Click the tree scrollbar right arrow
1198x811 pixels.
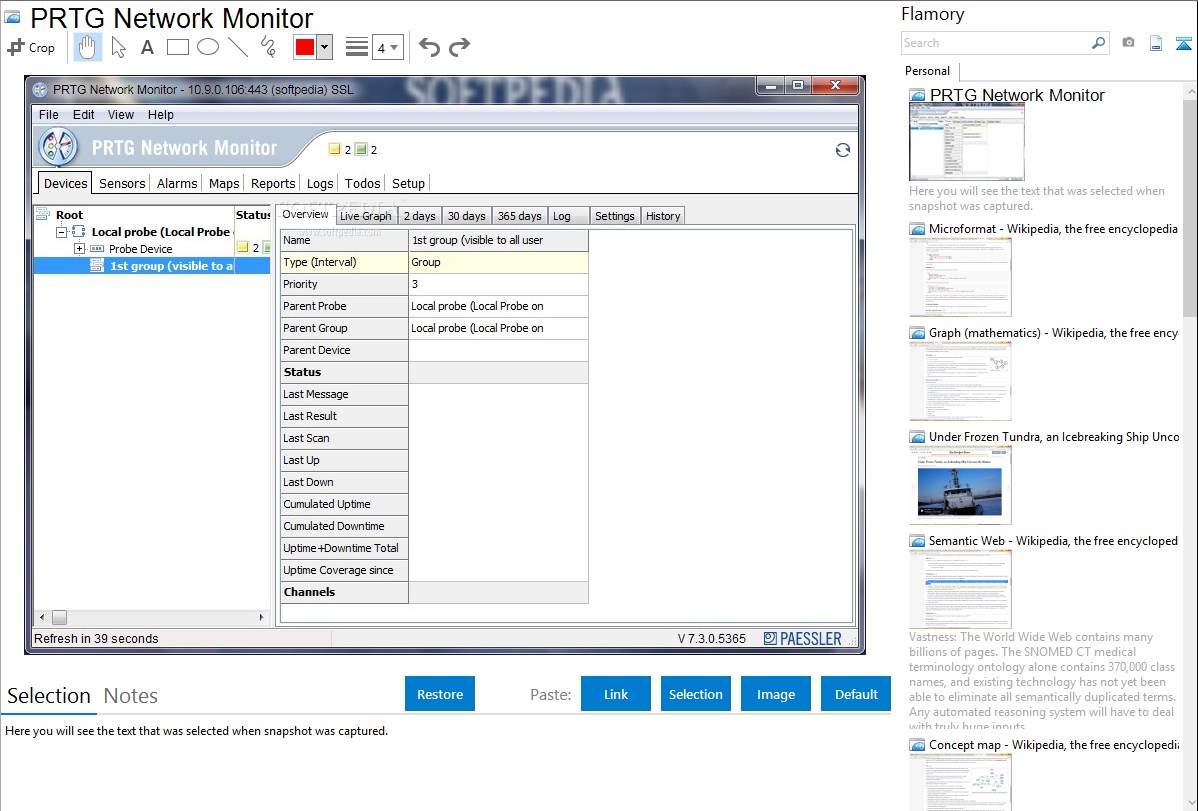tap(261, 617)
